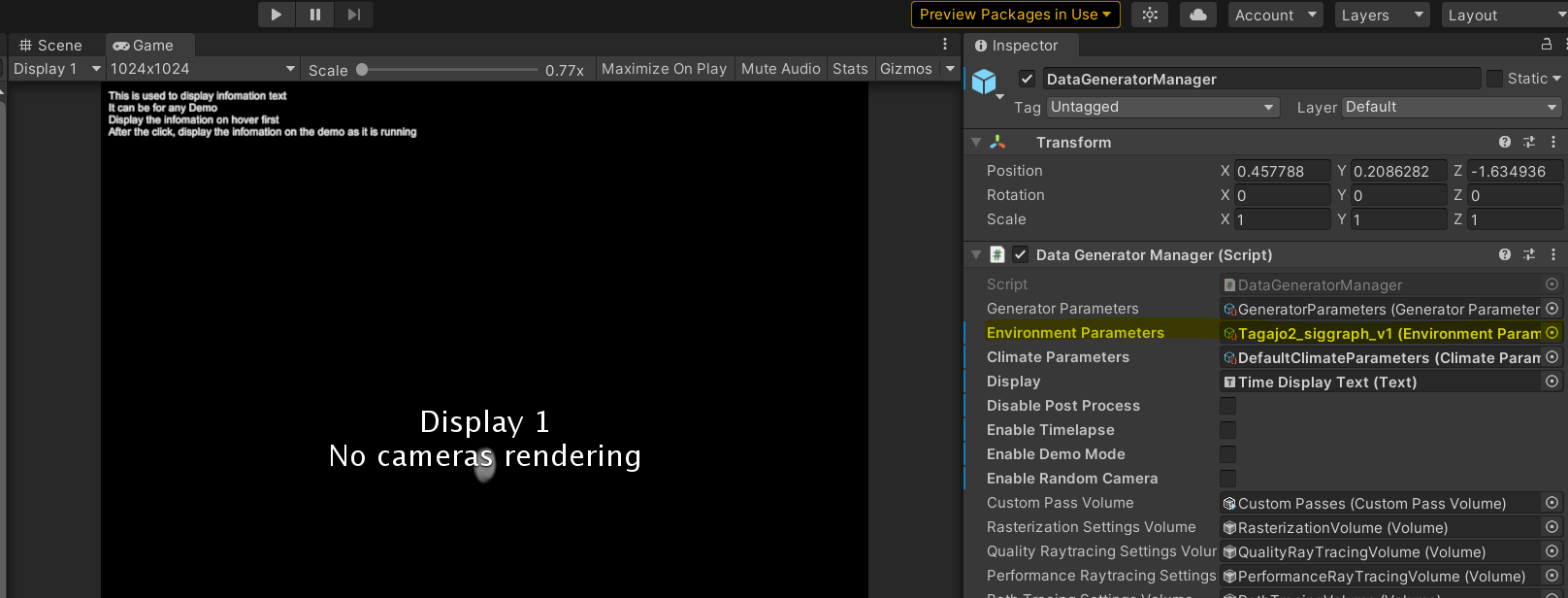Show the Stats overlay

850,69
